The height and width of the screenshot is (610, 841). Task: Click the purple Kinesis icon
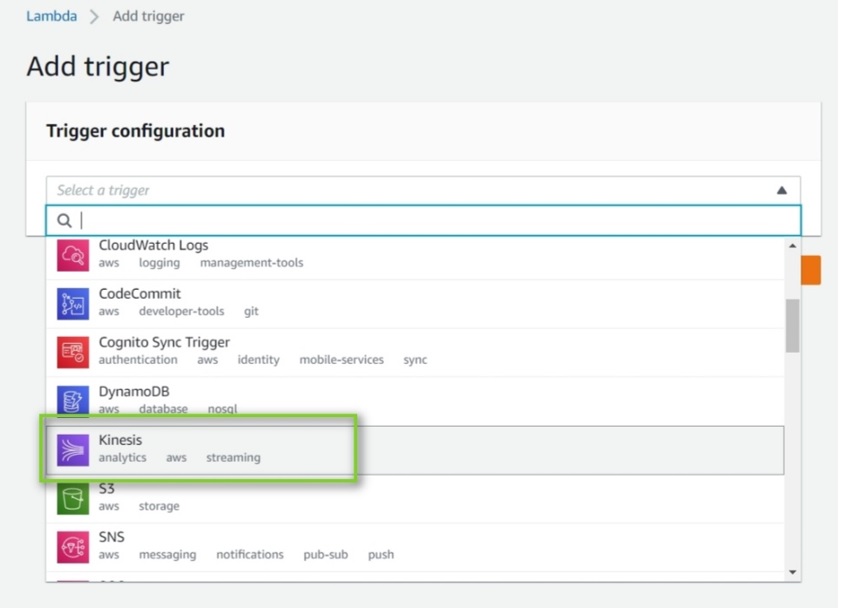click(73, 450)
